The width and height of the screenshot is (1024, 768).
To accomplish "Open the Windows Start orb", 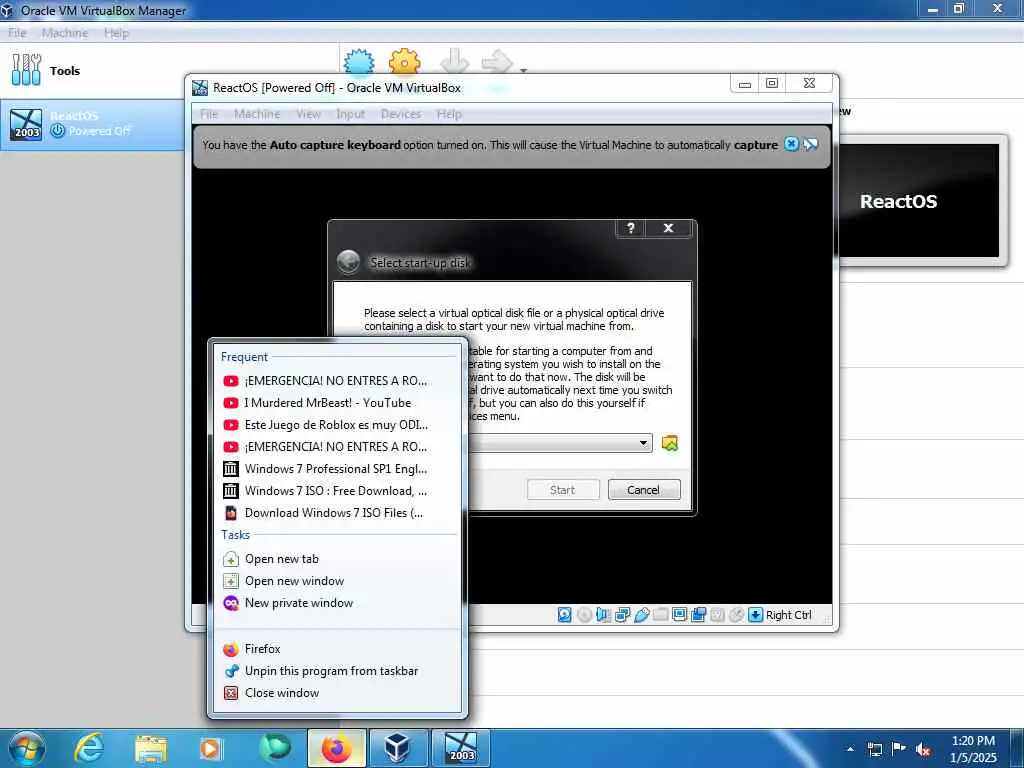I will pos(27,748).
